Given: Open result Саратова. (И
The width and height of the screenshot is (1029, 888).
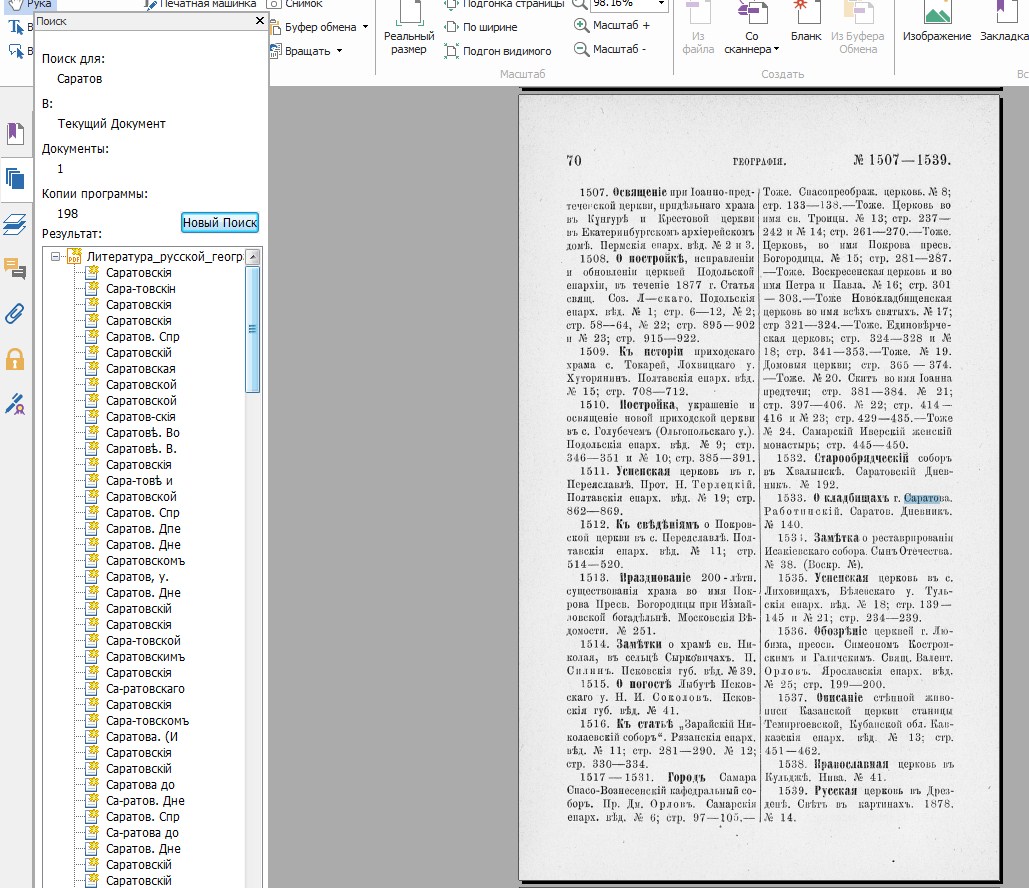Looking at the screenshot, I should 142,736.
